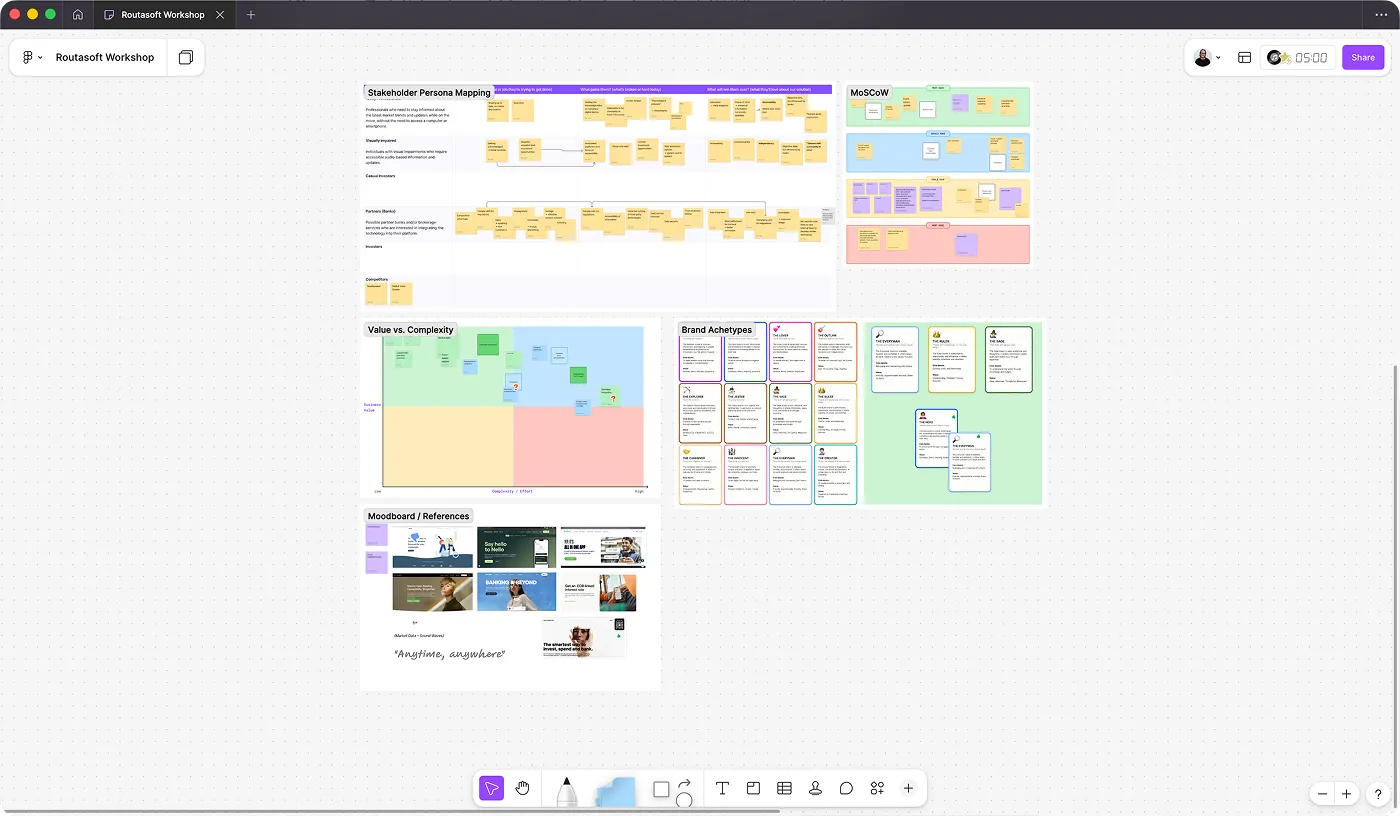Viewport: 1400px width, 816px height.
Task: Zoom in with the plus button
Action: (x=1346, y=794)
